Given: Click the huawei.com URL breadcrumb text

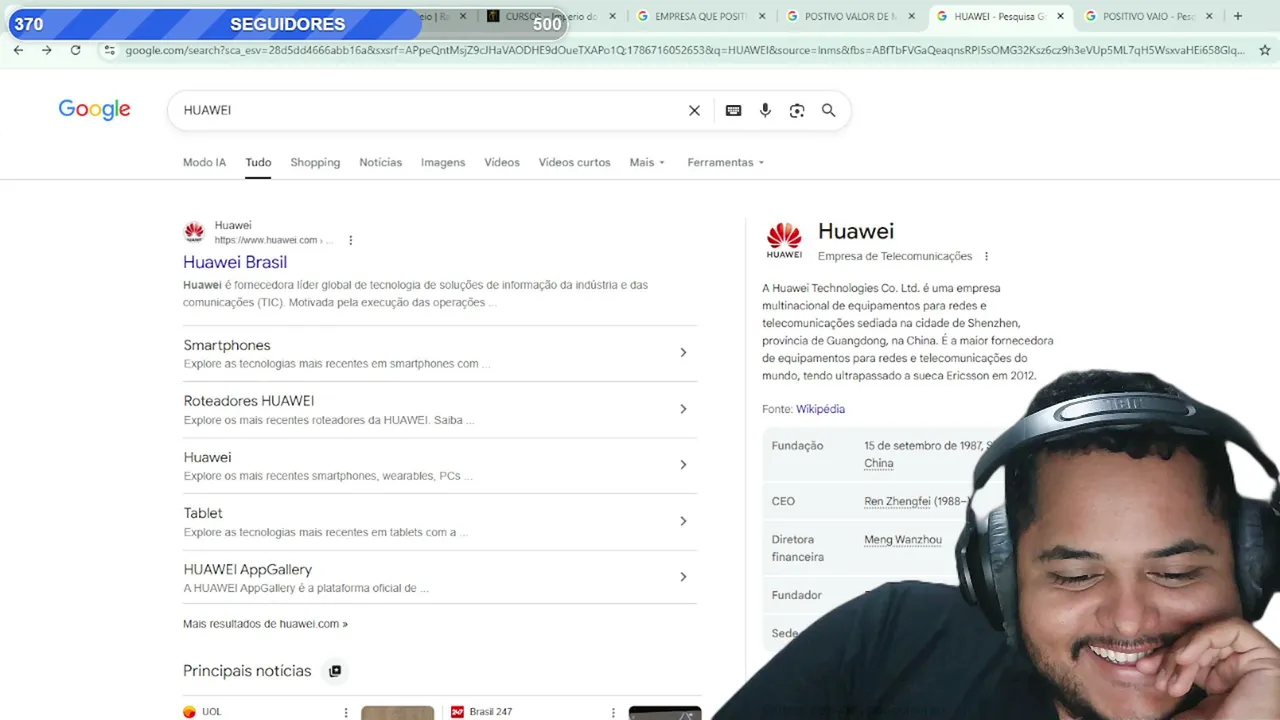Looking at the screenshot, I should click(273, 240).
